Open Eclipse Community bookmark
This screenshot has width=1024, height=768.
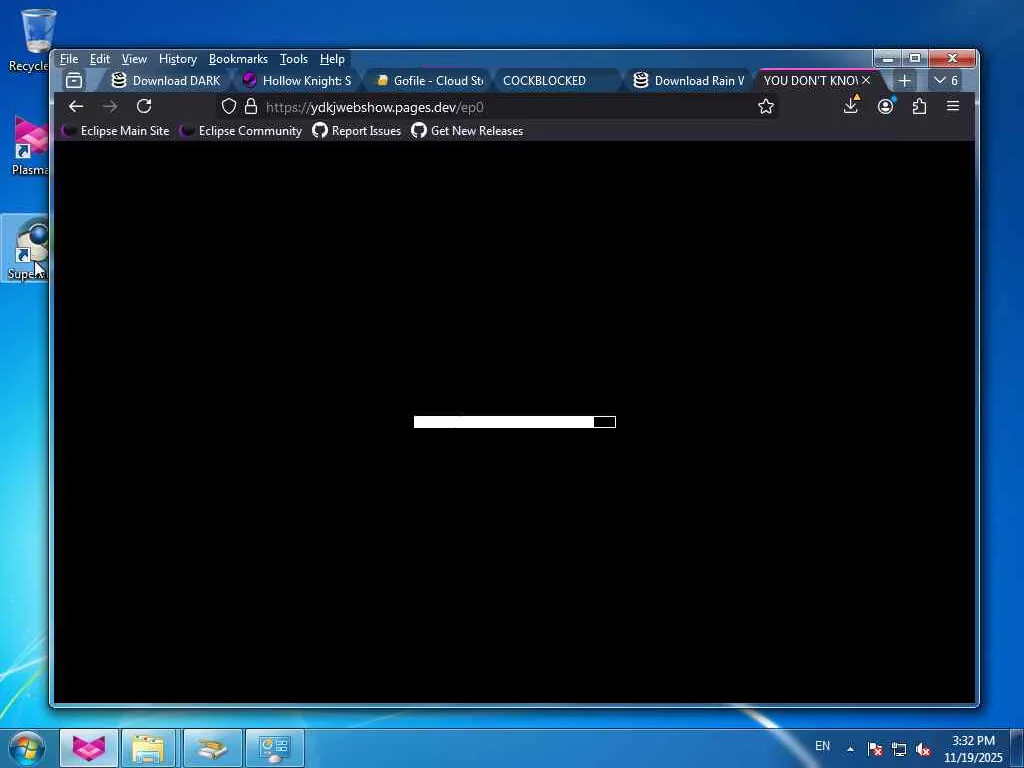click(x=241, y=131)
